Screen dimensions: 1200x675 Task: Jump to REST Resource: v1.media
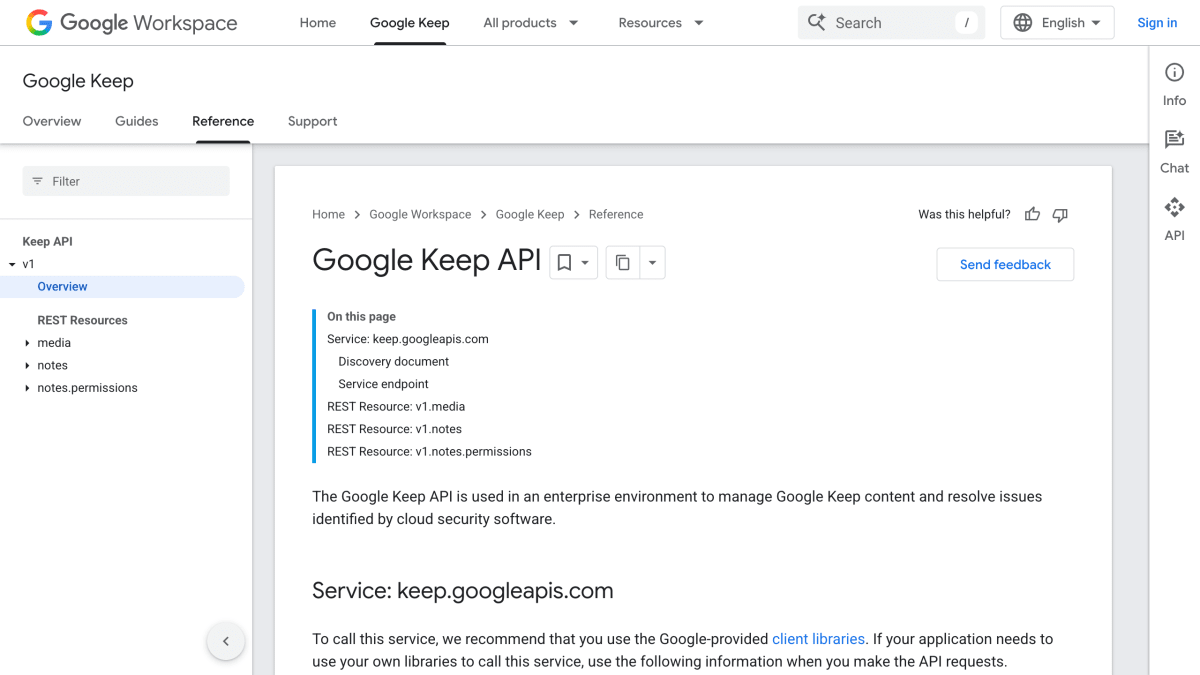396,406
